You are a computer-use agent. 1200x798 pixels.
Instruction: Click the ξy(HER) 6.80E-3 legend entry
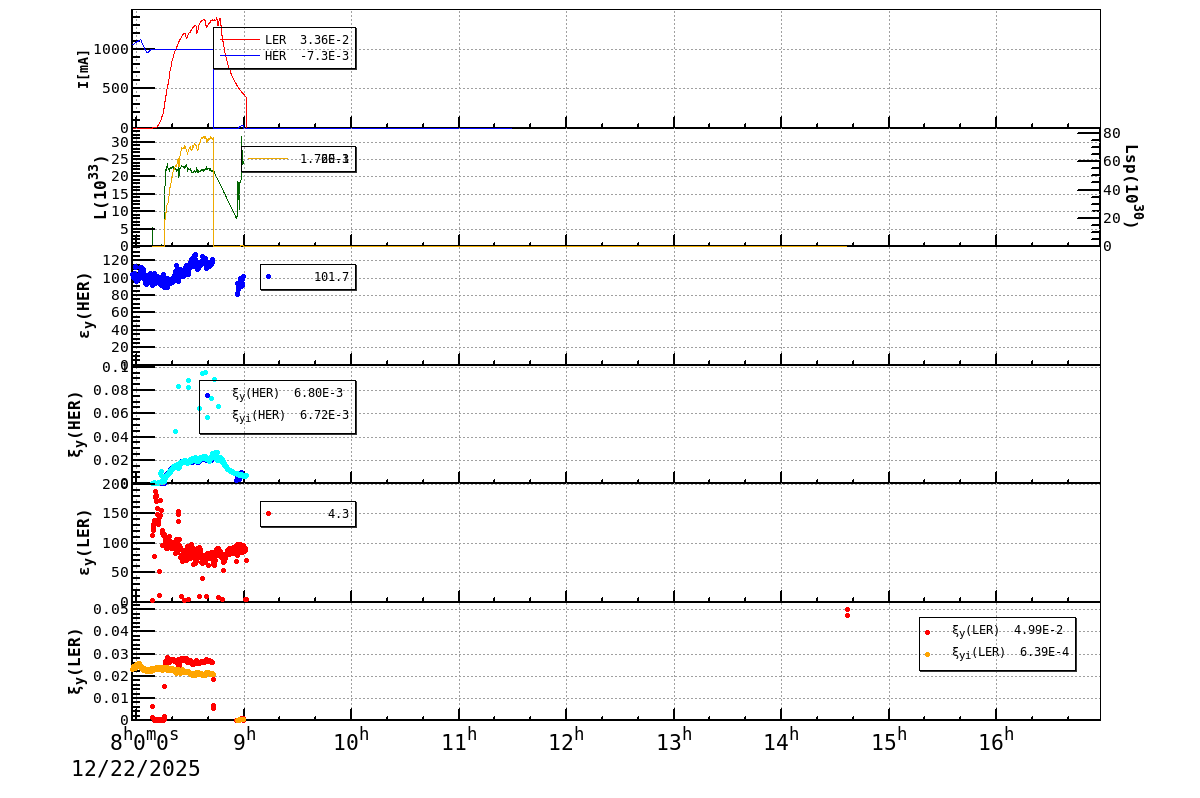(x=277, y=393)
